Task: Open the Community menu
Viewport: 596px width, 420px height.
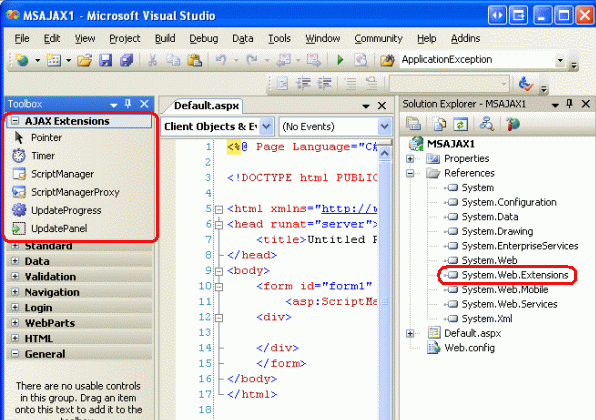Action: point(378,38)
